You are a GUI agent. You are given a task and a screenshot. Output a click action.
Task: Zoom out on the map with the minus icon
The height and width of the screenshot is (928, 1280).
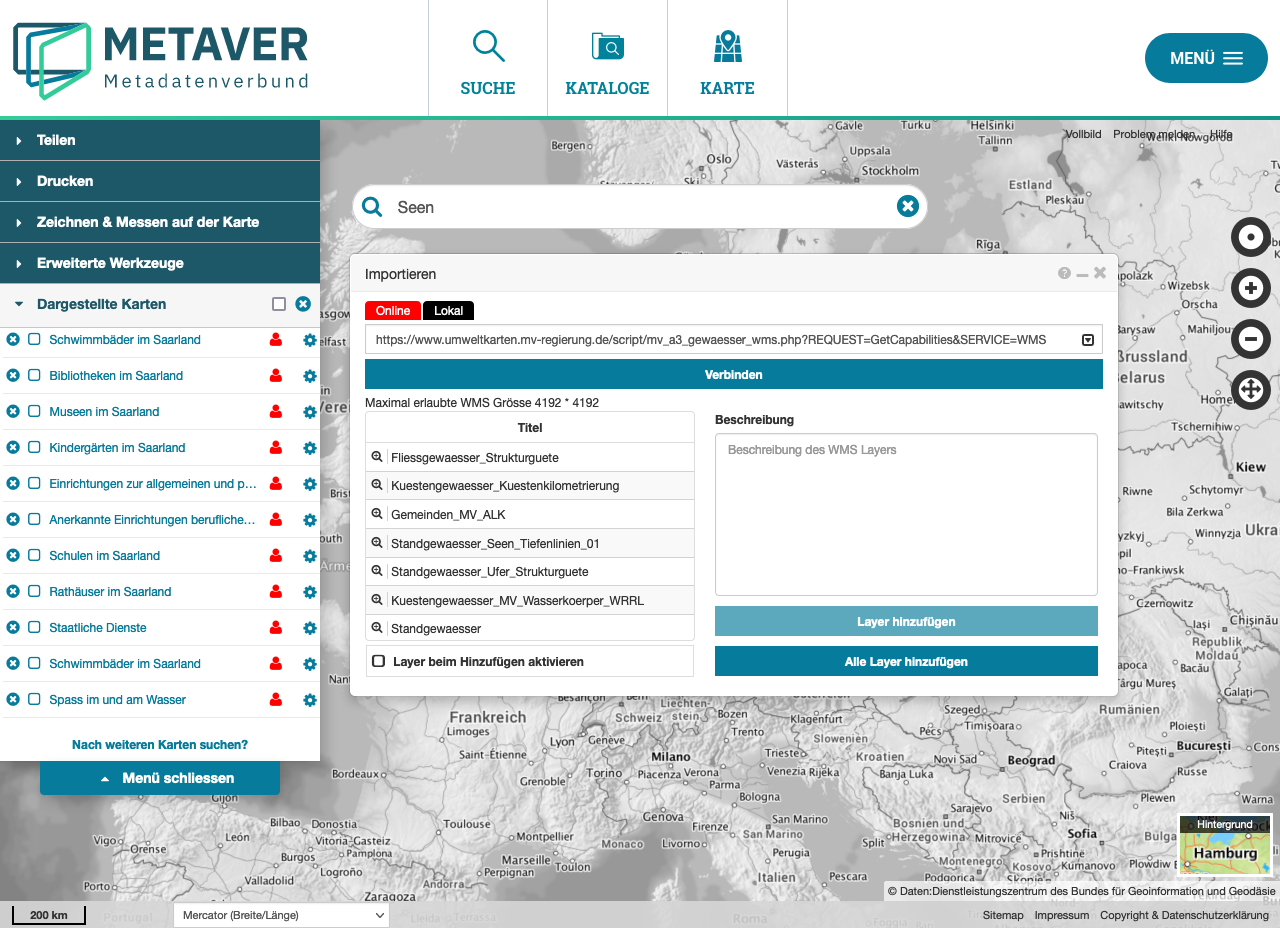[x=1251, y=339]
